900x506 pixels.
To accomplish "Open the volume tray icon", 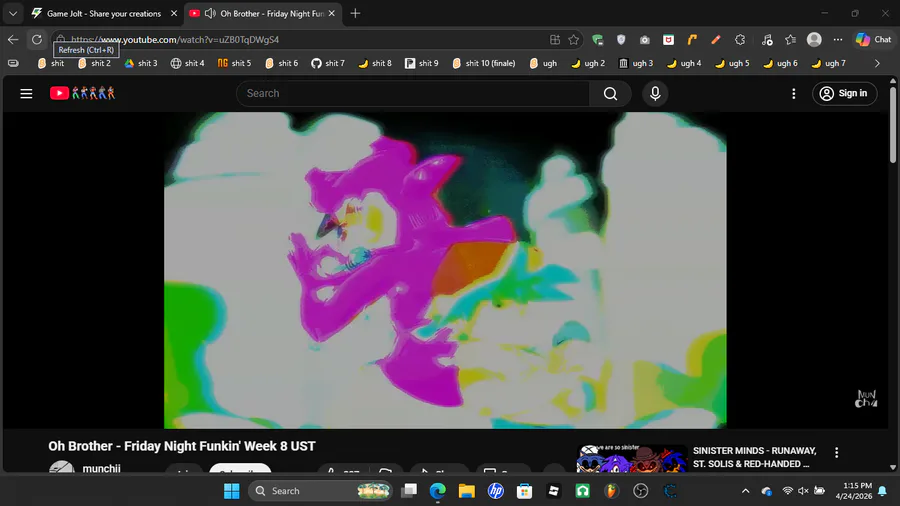I will pos(803,491).
